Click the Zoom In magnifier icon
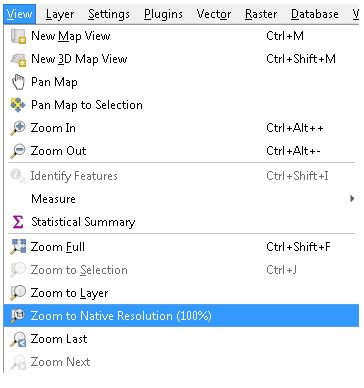This screenshot has height=388, width=364. pos(18,128)
